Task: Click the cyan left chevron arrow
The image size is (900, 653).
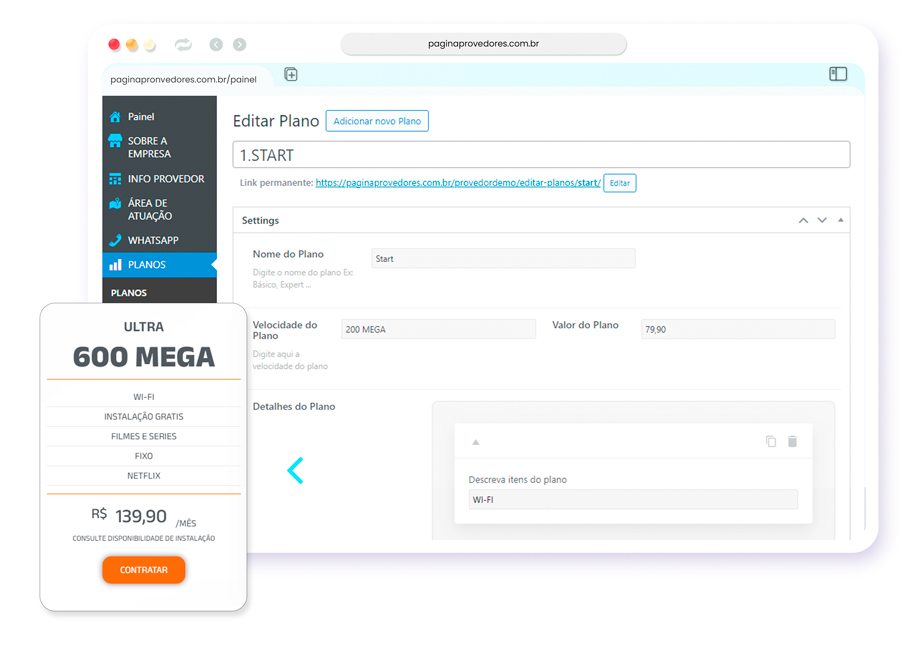Action: pyautogui.click(x=295, y=471)
